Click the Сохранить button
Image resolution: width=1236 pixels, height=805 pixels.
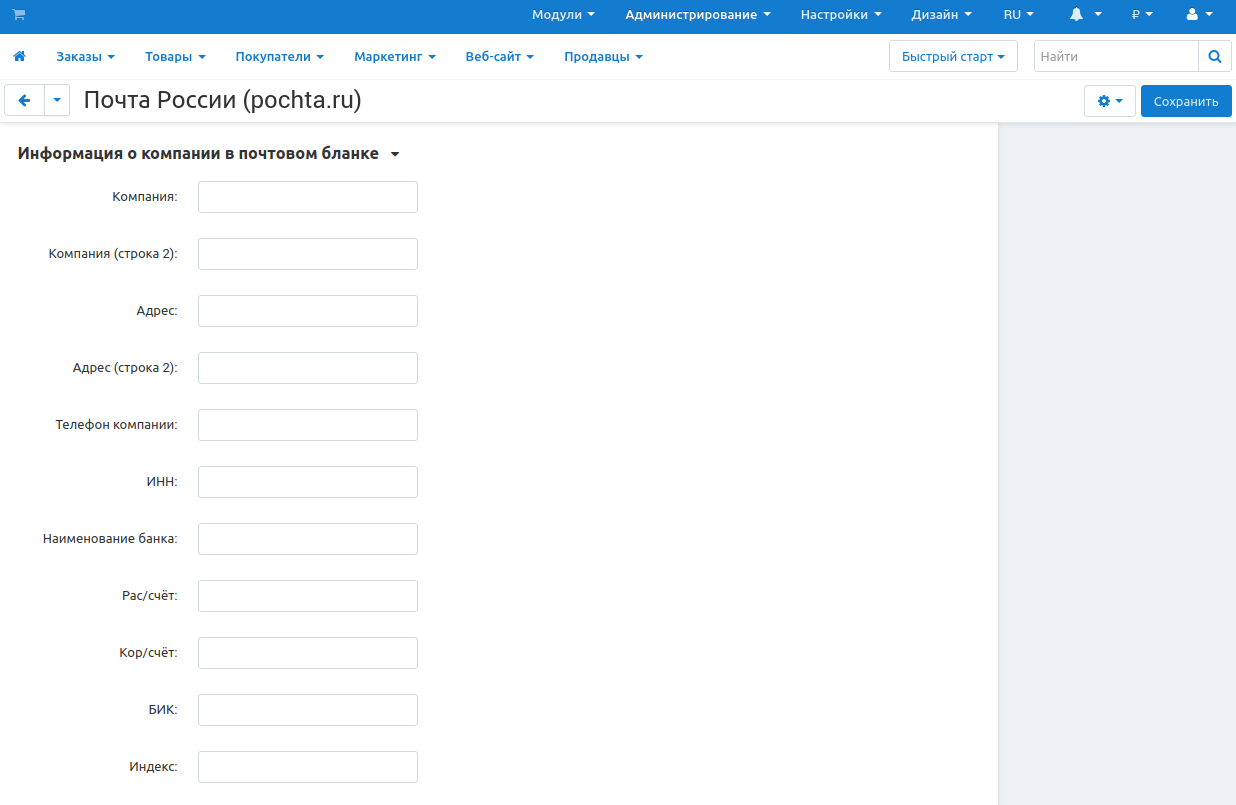1186,101
